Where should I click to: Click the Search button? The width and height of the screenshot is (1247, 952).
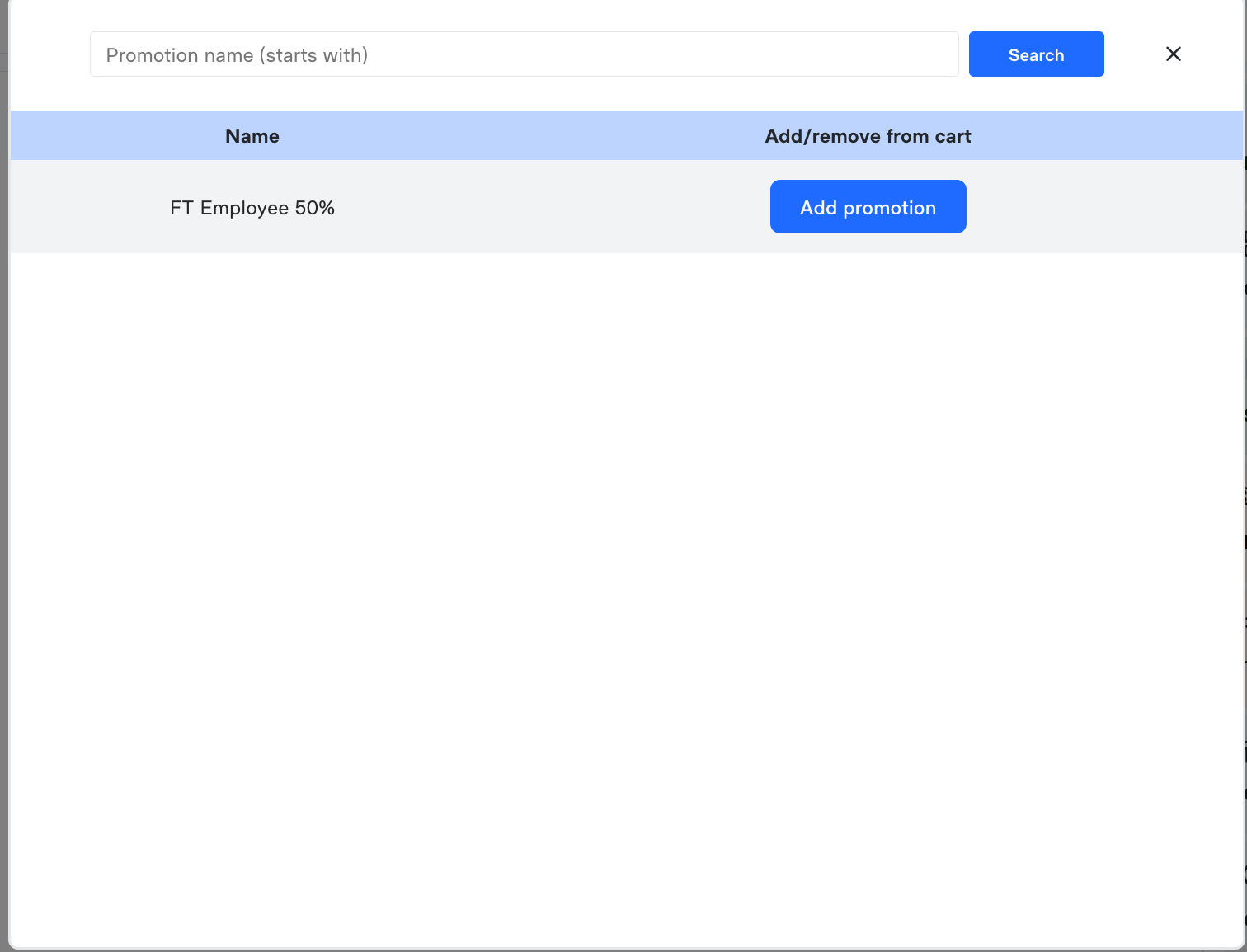[x=1036, y=54]
